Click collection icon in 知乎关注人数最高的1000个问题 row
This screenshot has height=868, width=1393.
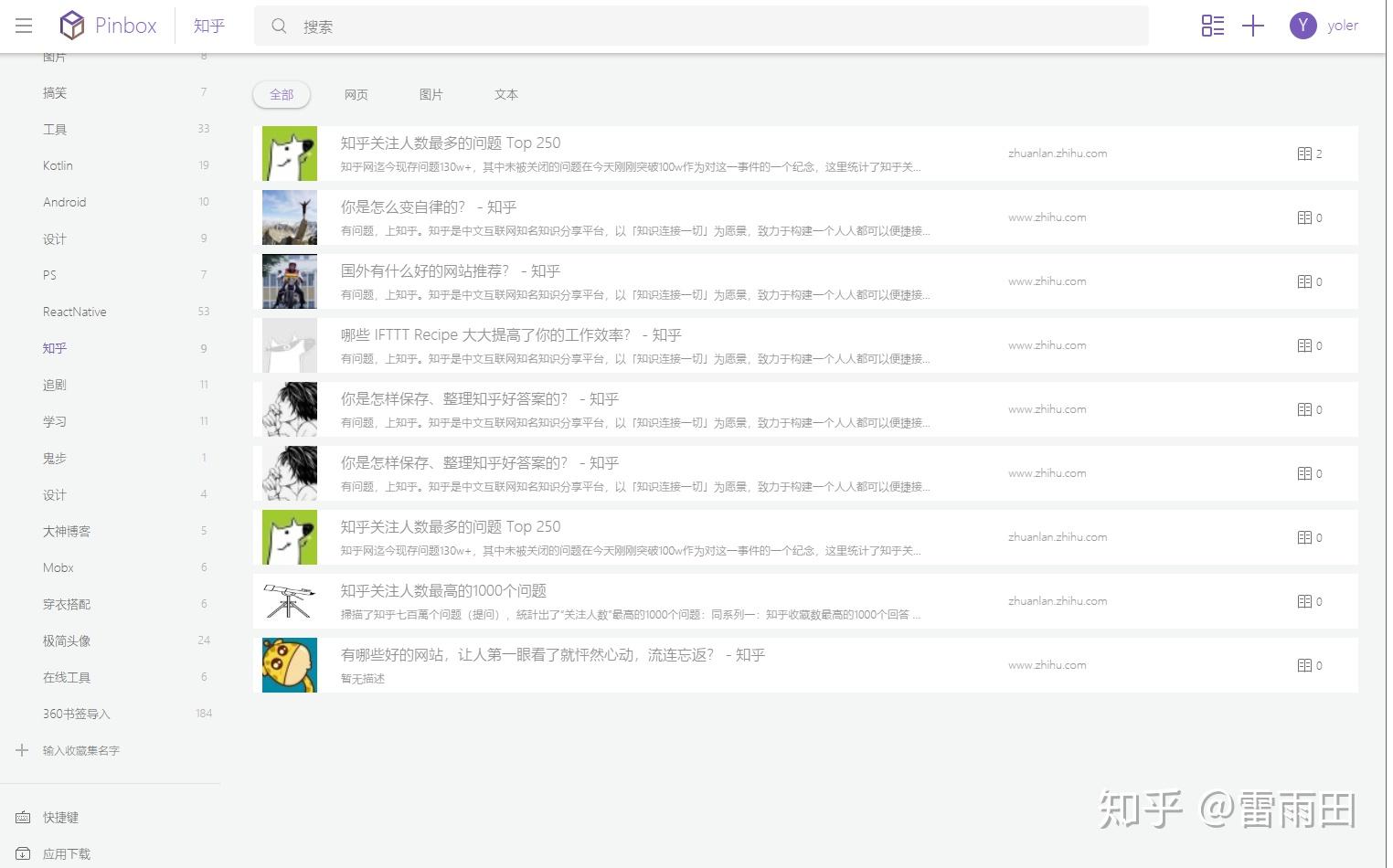(1304, 601)
